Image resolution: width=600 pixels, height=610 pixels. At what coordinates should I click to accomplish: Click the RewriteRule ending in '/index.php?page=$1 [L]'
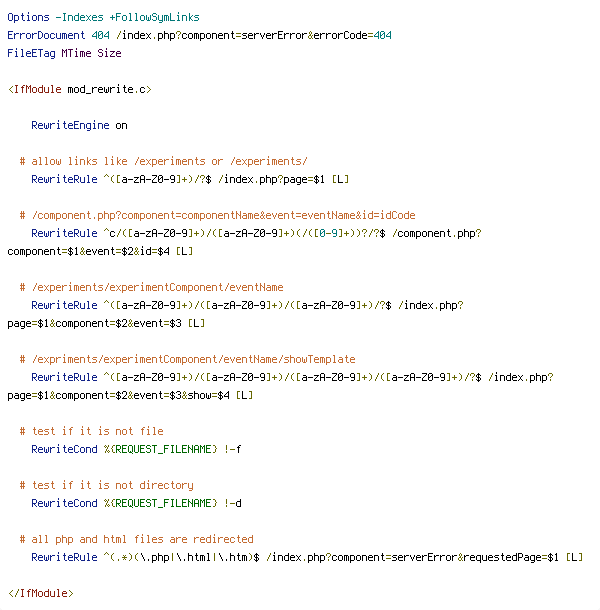click(x=190, y=179)
